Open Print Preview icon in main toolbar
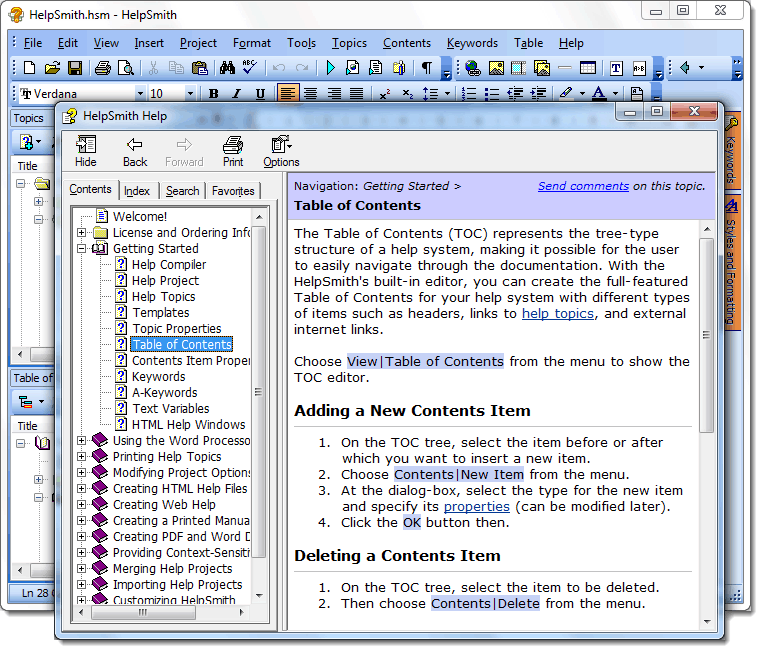The image size is (761, 650). click(x=126, y=67)
